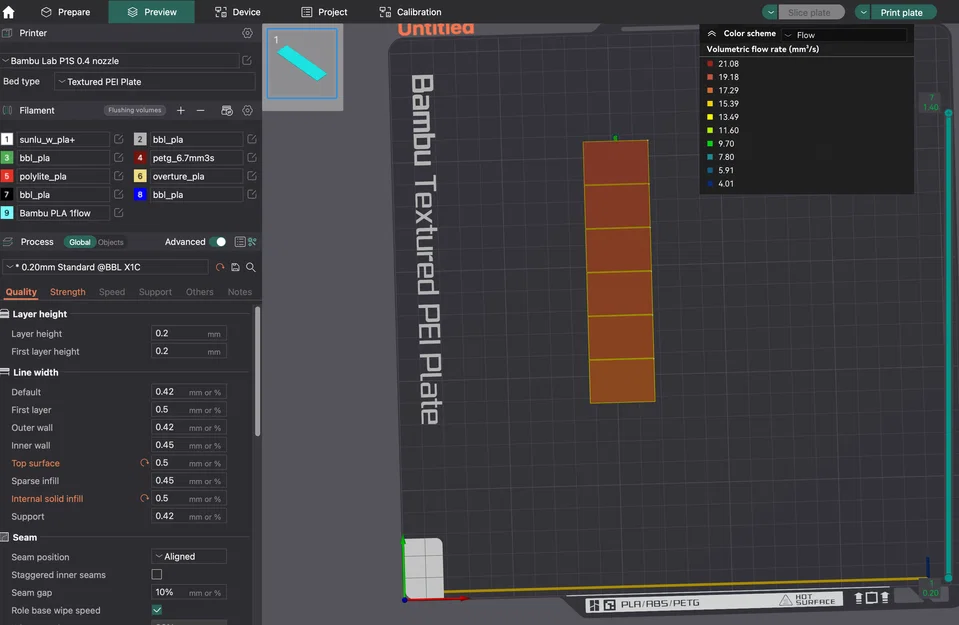
Task: Edit the Bambu Lab P1S printer preset
Action: (247, 61)
